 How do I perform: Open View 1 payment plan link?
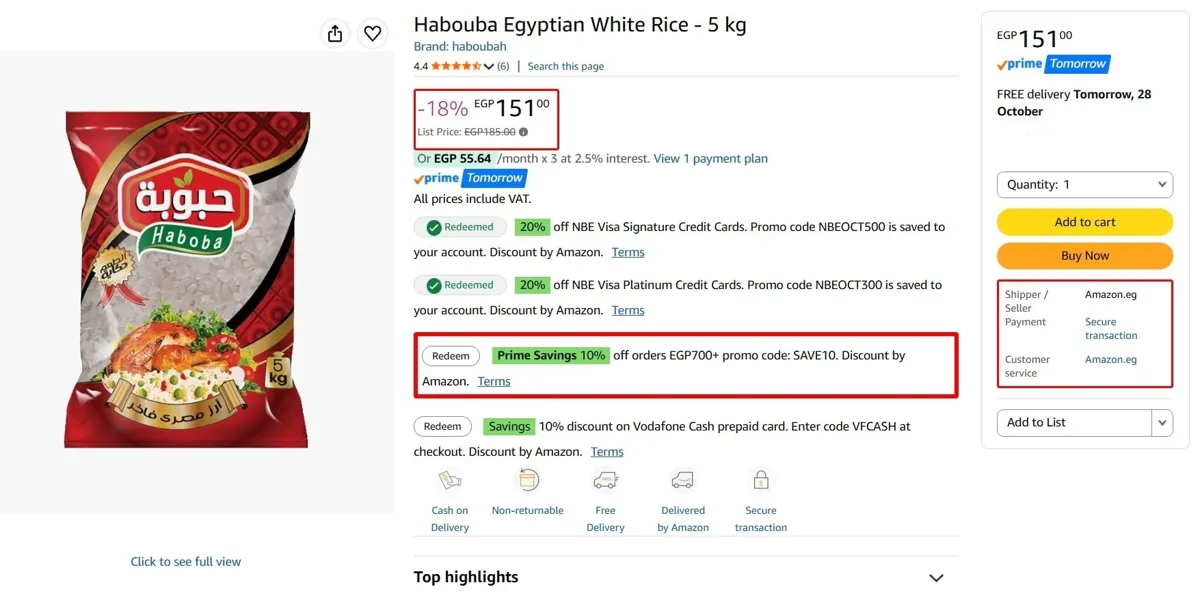coord(711,158)
